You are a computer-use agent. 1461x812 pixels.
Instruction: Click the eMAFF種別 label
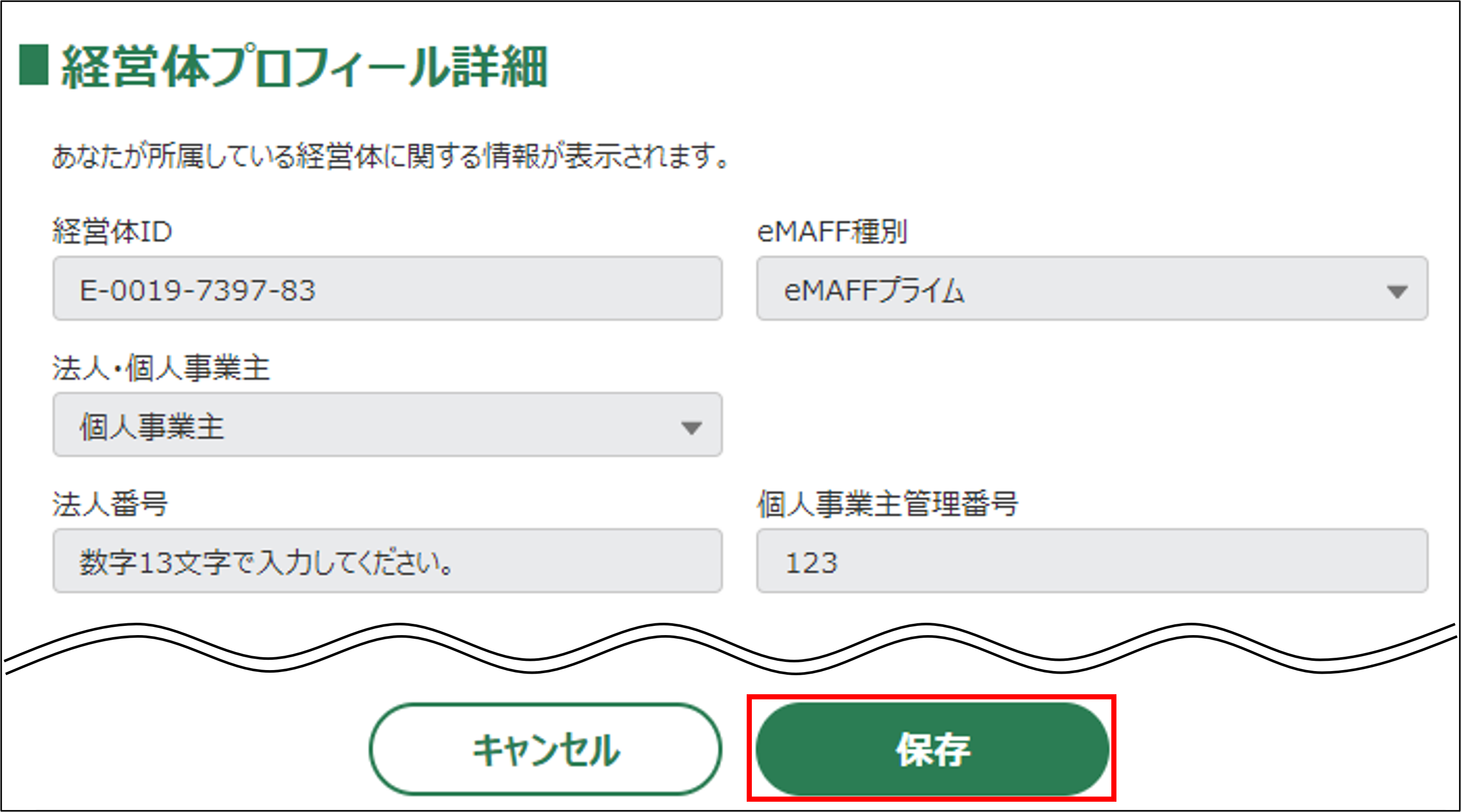pyautogui.click(x=832, y=231)
